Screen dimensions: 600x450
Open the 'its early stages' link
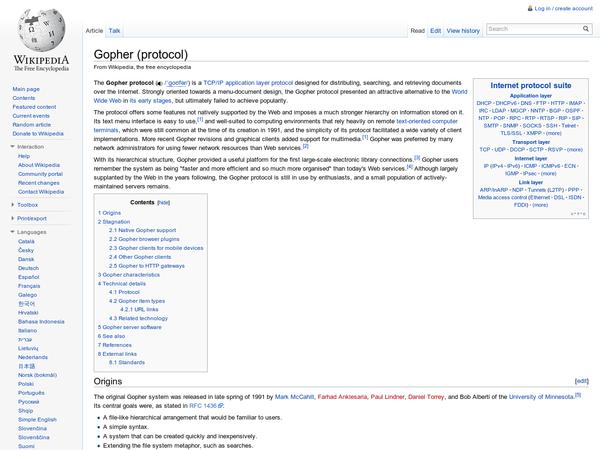150,101
